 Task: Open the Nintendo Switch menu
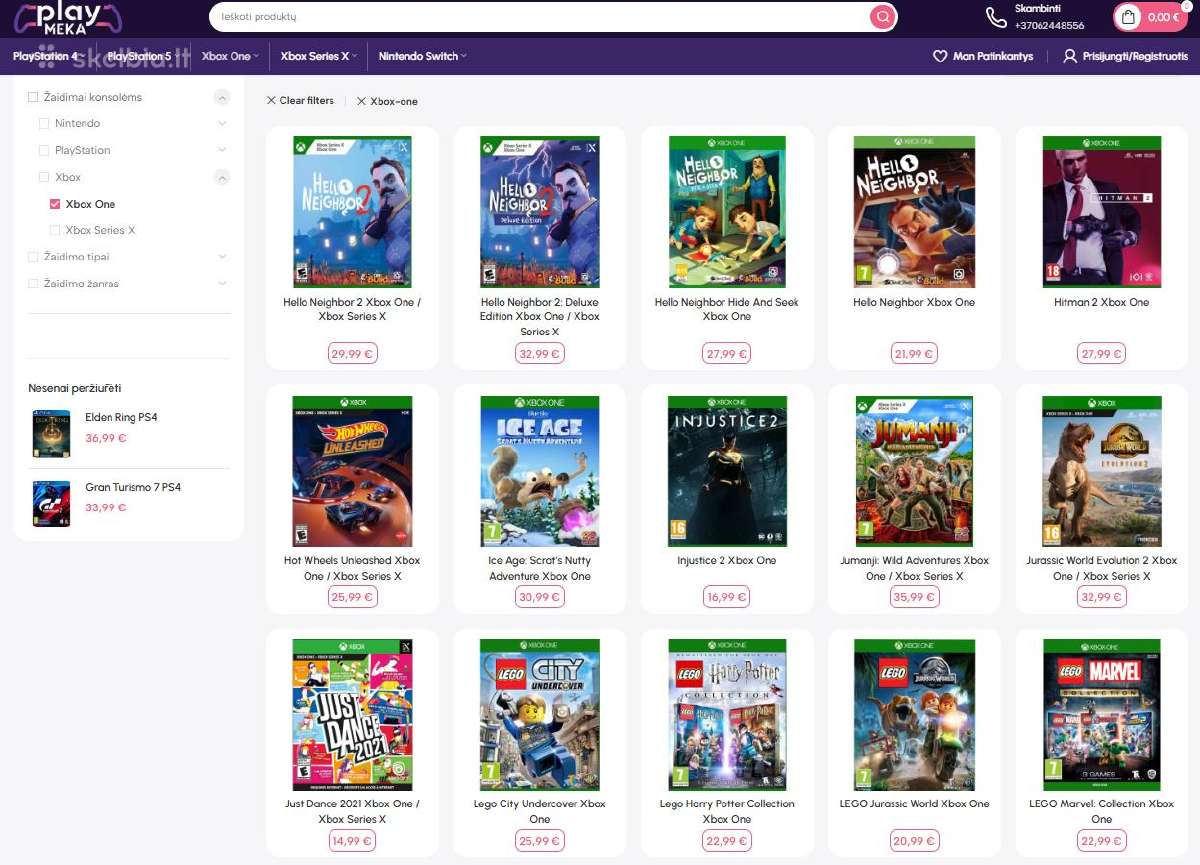(422, 56)
